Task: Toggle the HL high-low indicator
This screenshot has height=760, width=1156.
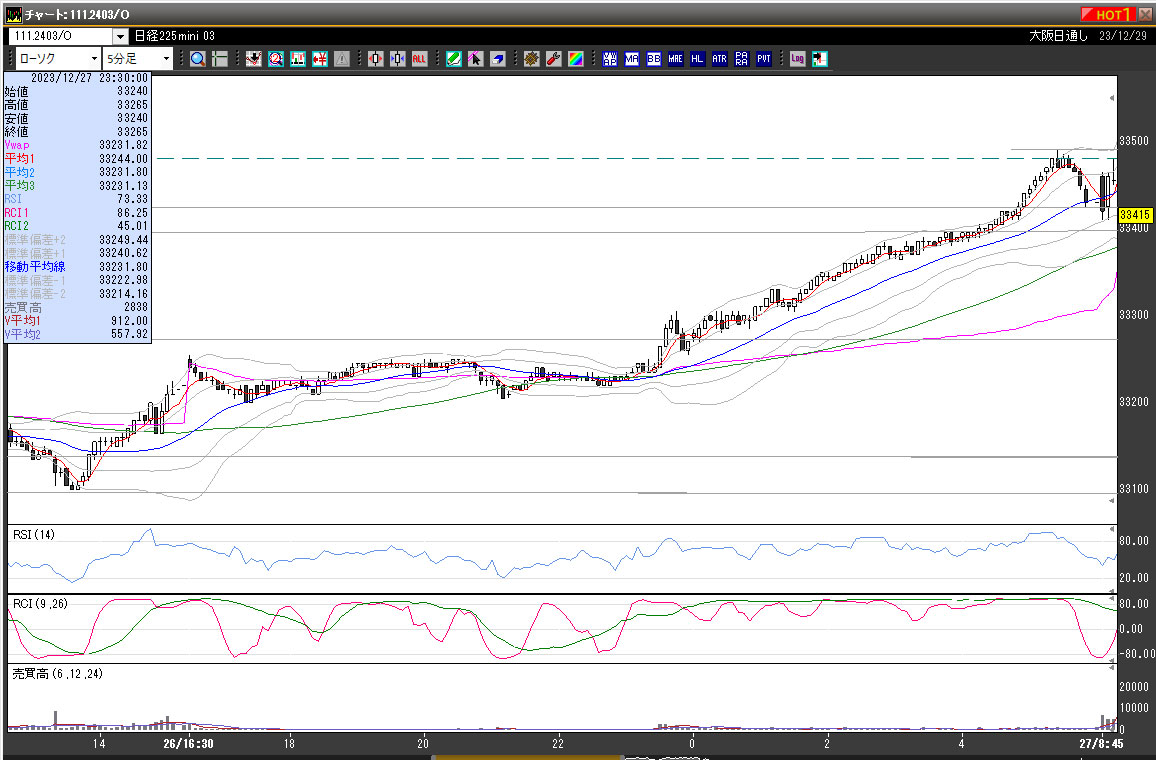Action: pyautogui.click(x=697, y=59)
